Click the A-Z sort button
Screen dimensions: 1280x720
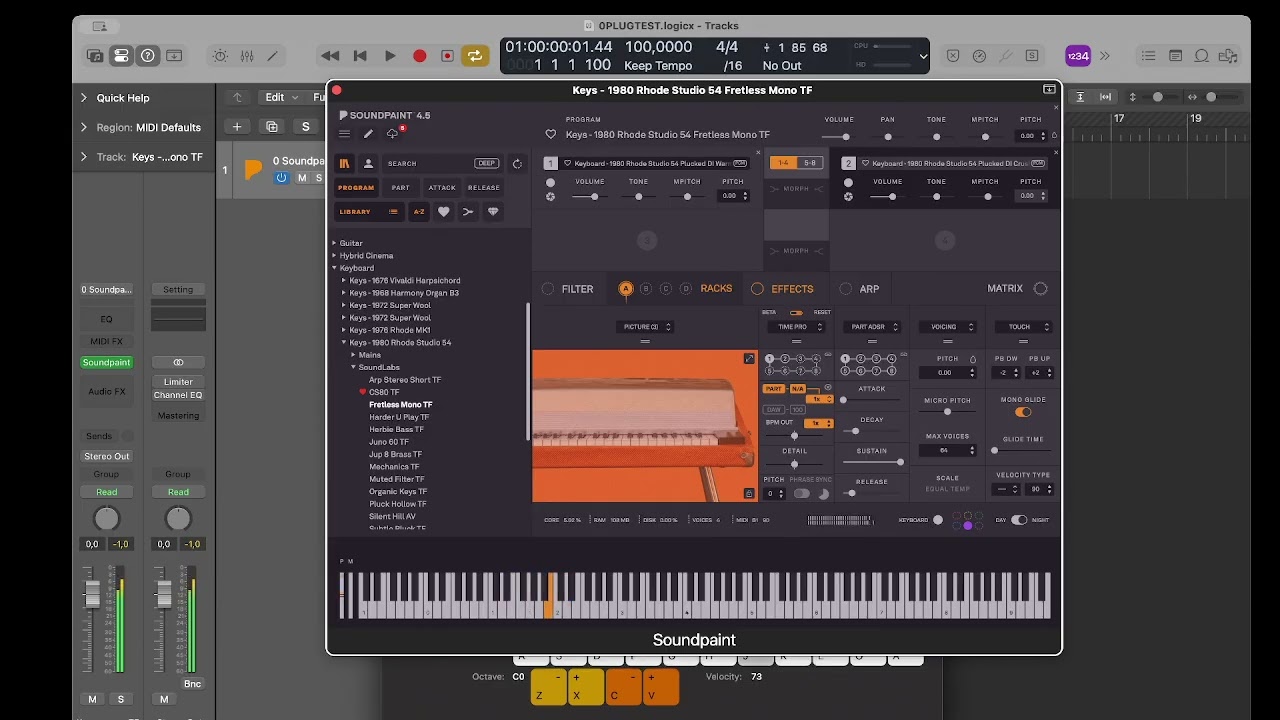(419, 212)
